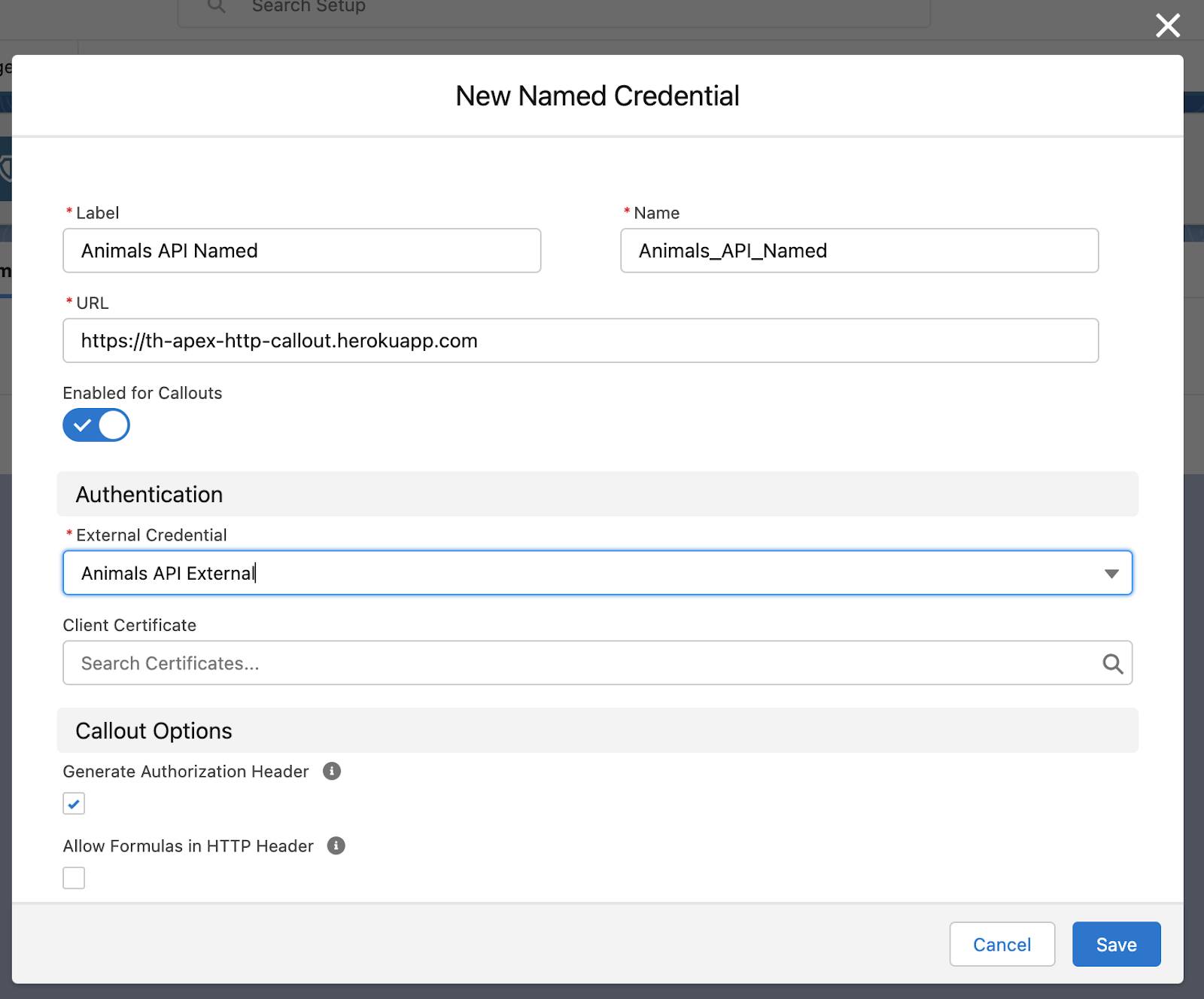1204x999 pixels.
Task: Dismiss the dialog via the X icon
Action: pyautogui.click(x=1167, y=25)
